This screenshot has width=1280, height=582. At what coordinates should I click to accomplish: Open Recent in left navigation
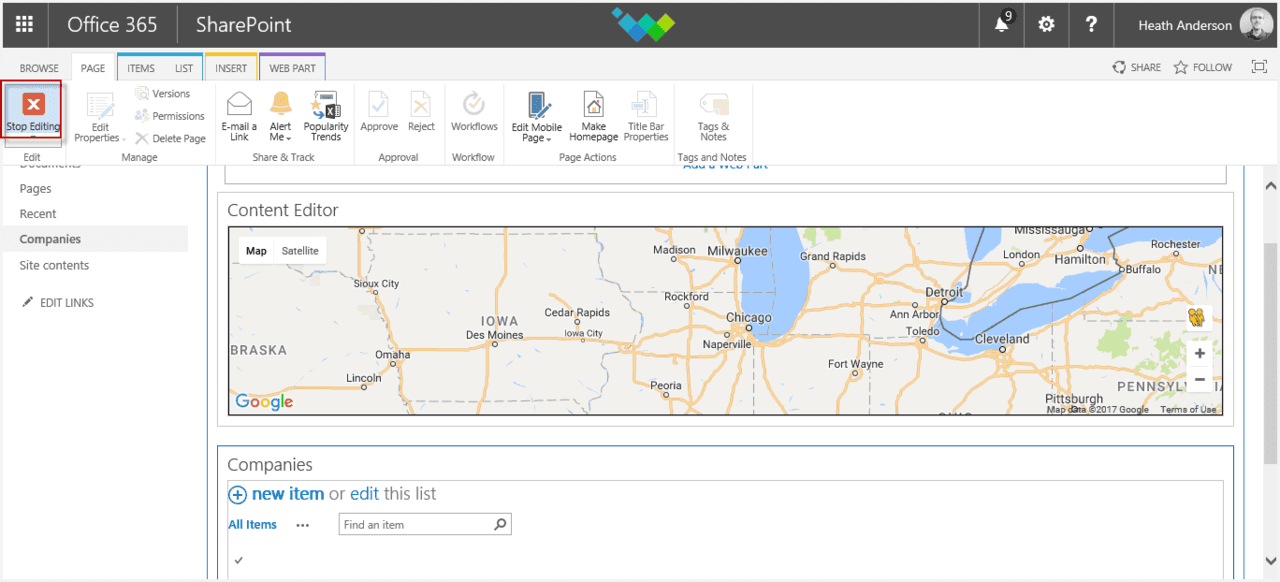38,214
